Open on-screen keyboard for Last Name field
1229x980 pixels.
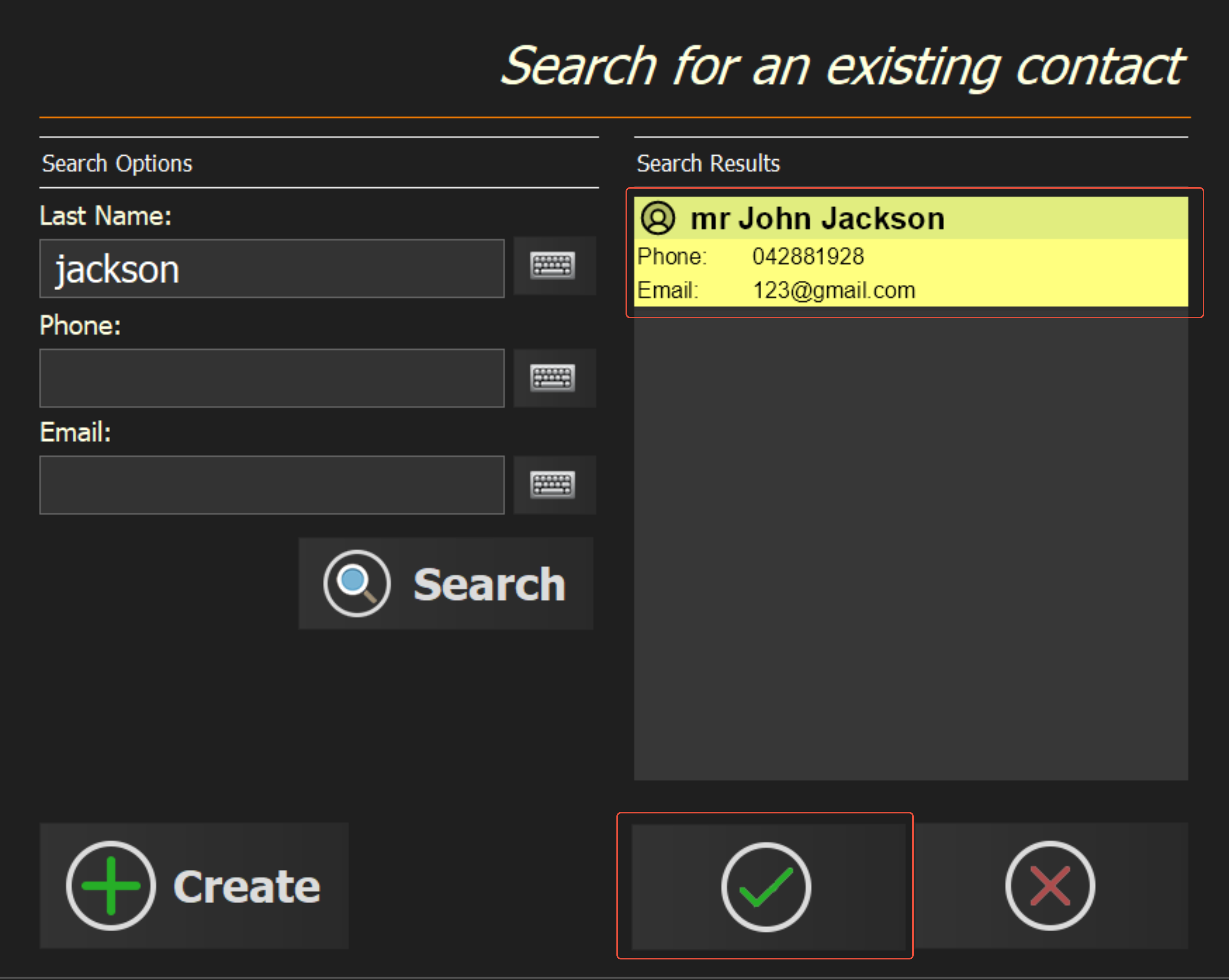pos(553,266)
